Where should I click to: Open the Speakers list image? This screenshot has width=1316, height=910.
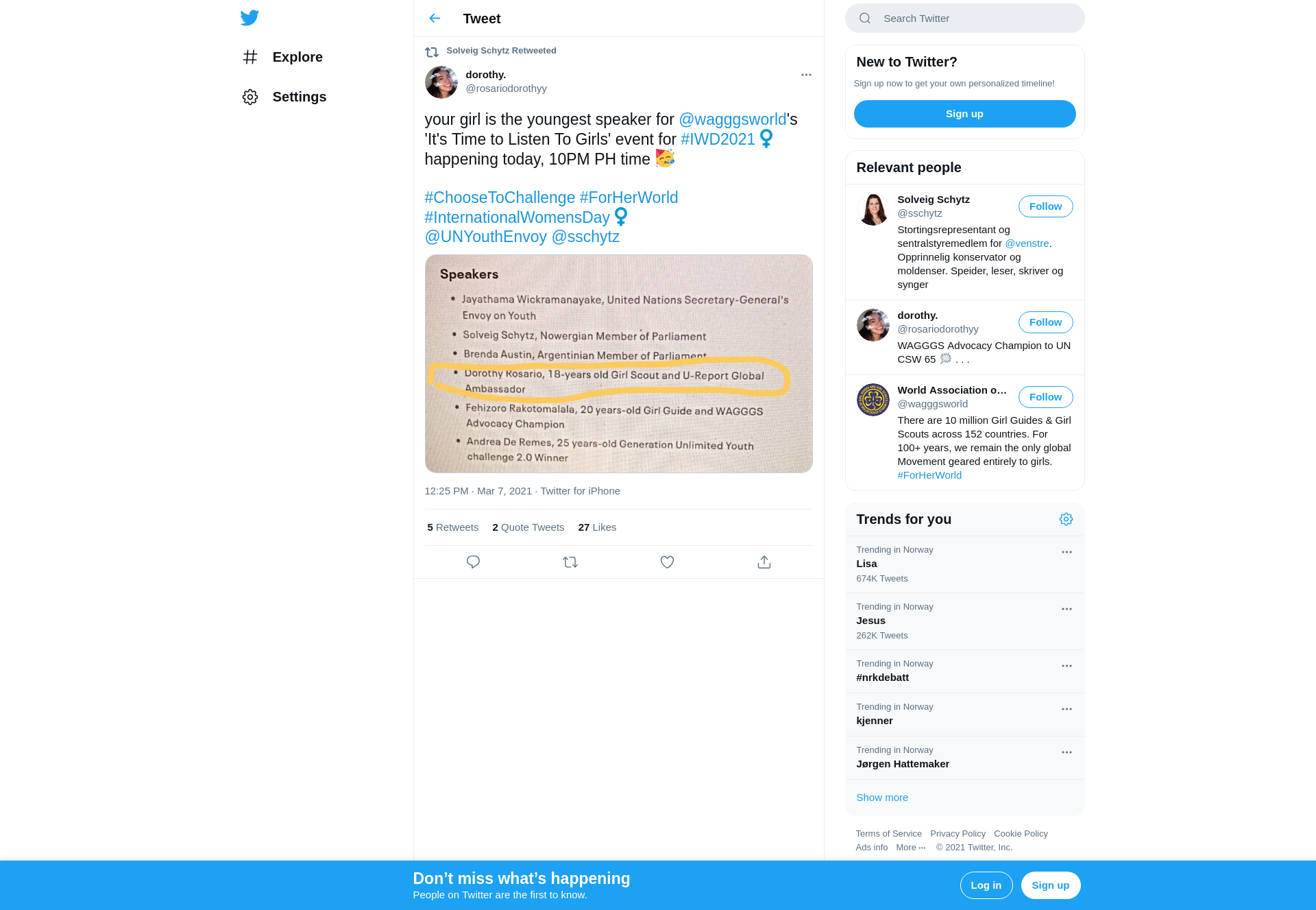coord(618,363)
